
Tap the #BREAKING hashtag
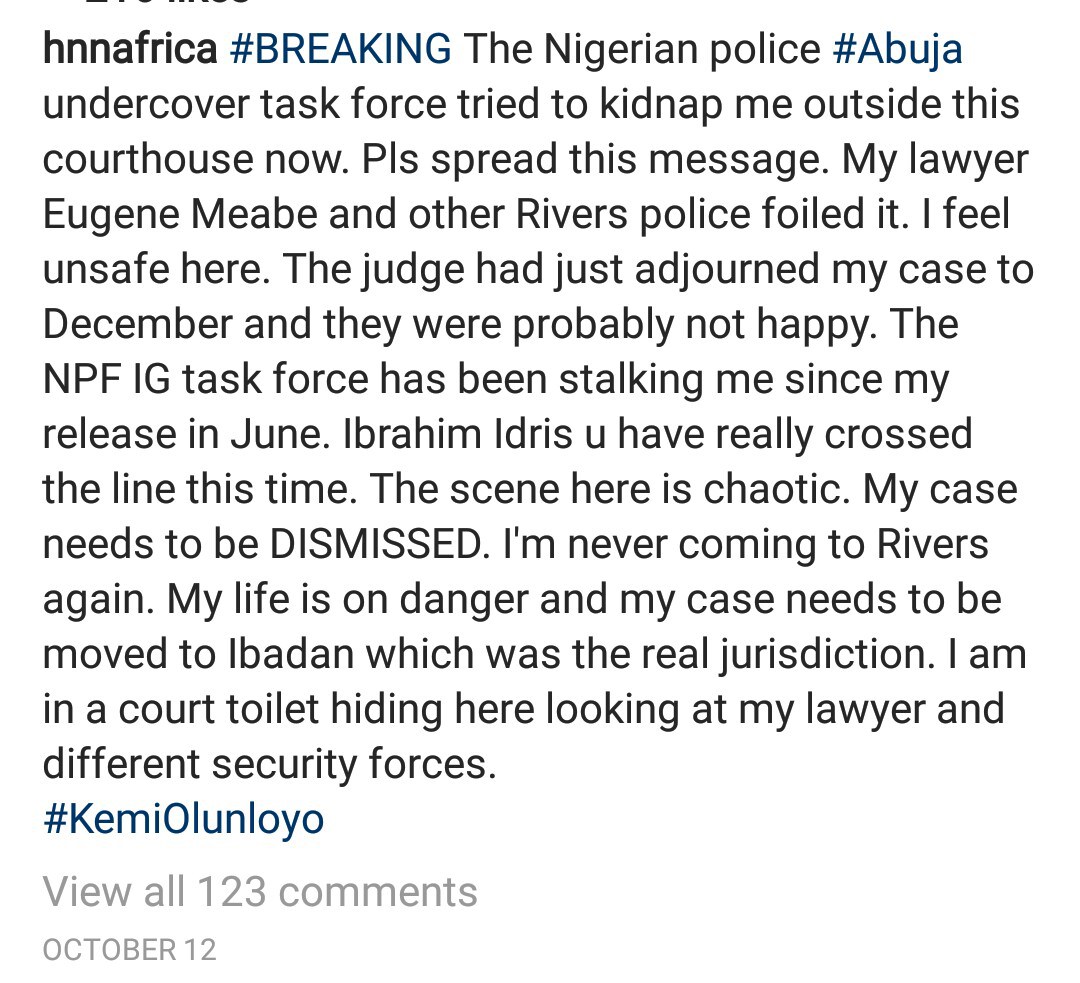(340, 49)
